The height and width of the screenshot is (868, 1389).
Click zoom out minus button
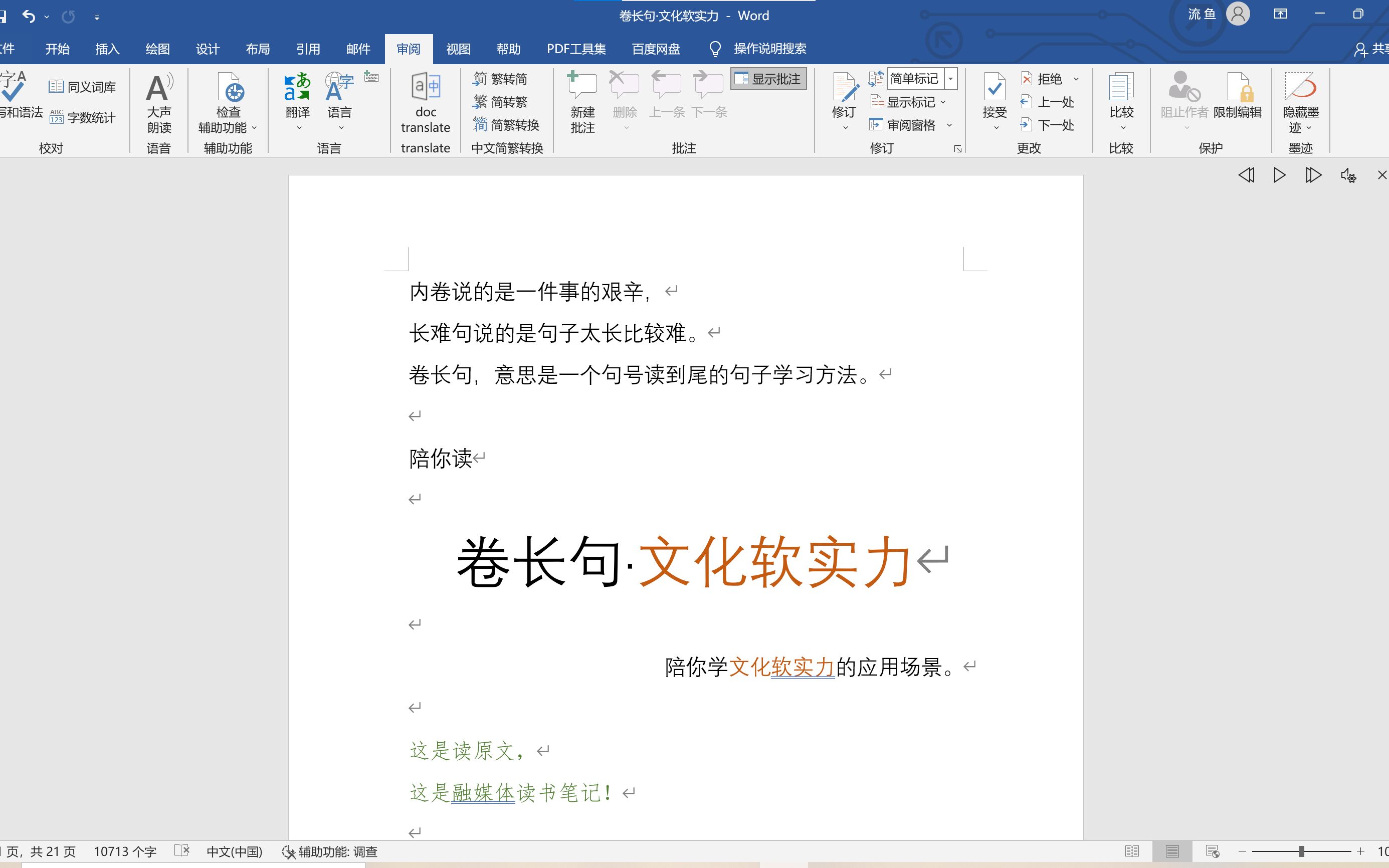coord(1242,851)
